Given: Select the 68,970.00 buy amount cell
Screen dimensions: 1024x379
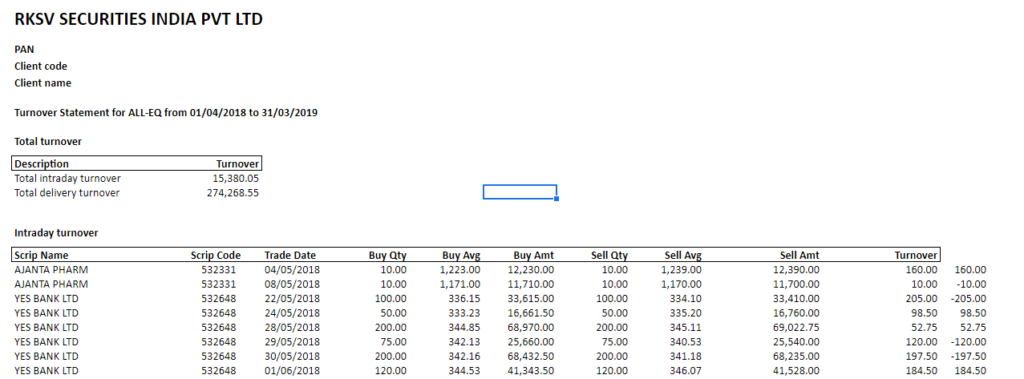Looking at the screenshot, I should 531,327.
